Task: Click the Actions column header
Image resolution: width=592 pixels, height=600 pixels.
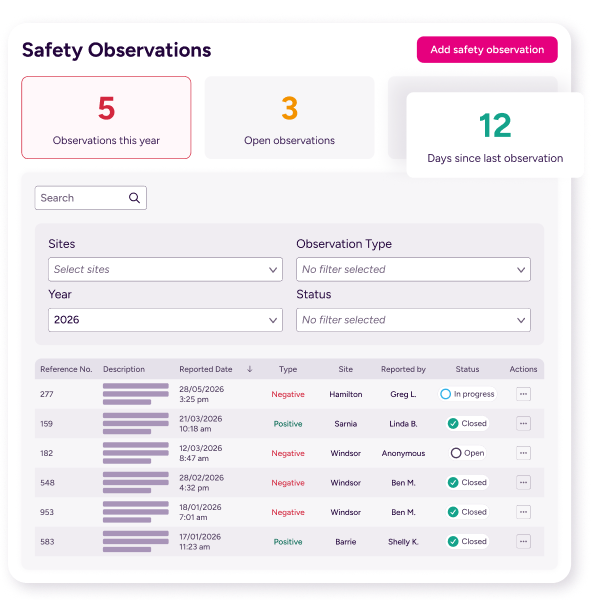Action: point(523,369)
